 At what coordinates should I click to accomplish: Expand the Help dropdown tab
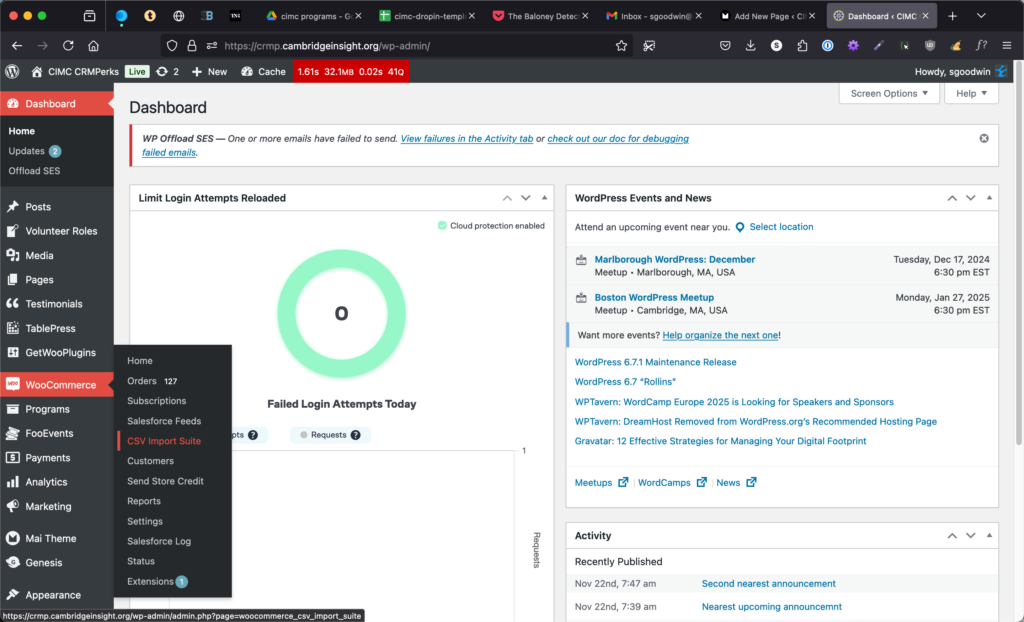tap(971, 93)
